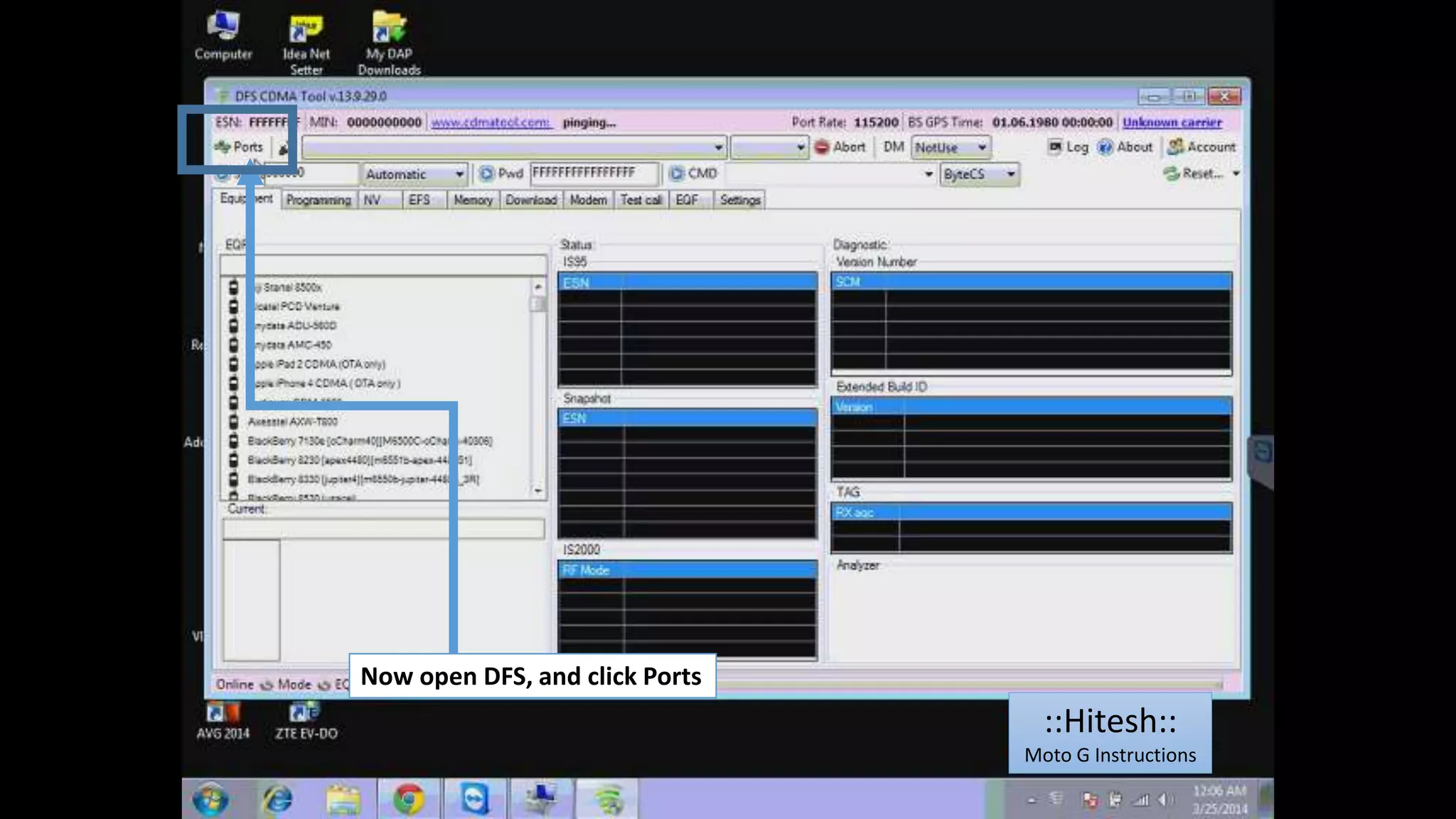Expand the CMD command dropdown
The height and width of the screenshot is (819, 1456).
click(928, 174)
